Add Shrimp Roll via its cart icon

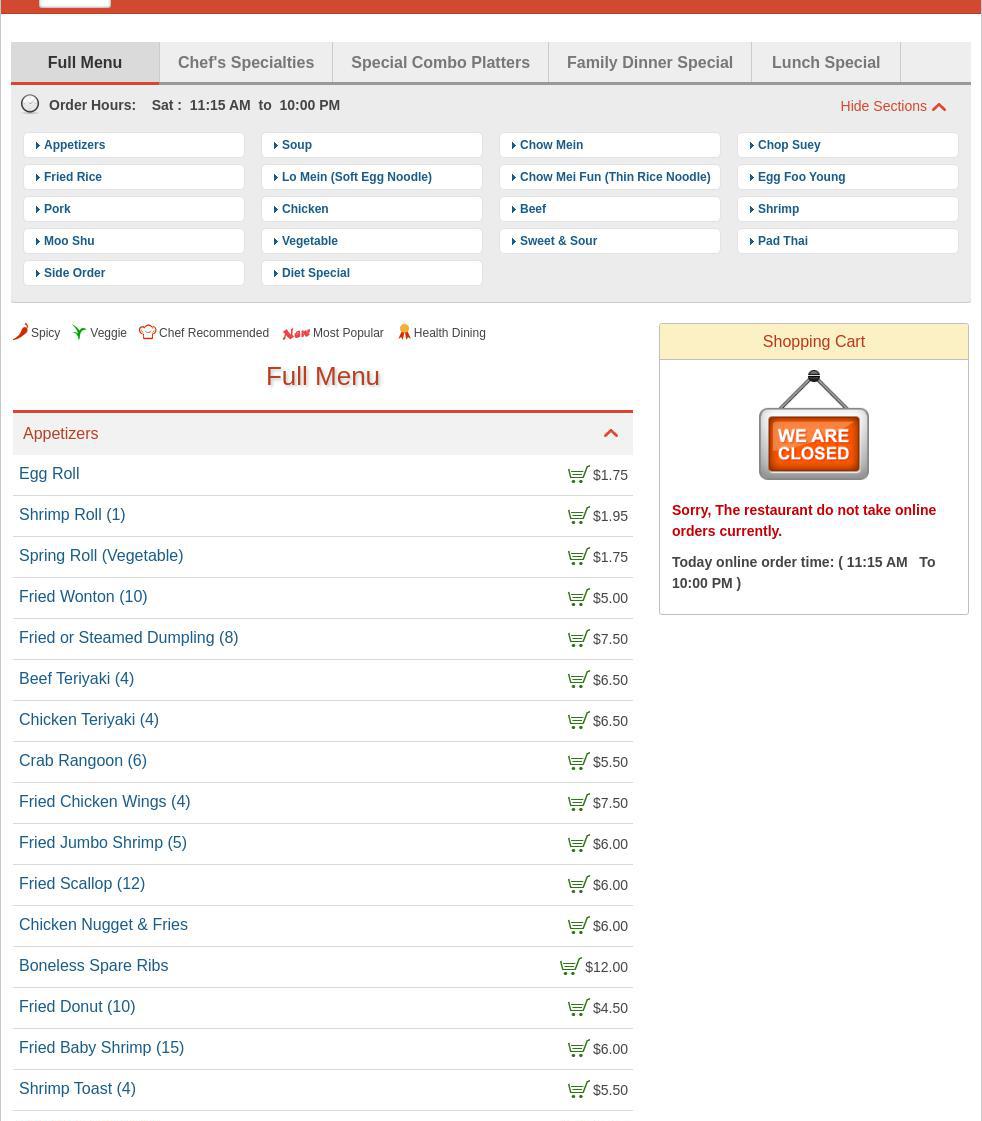coord(578,516)
